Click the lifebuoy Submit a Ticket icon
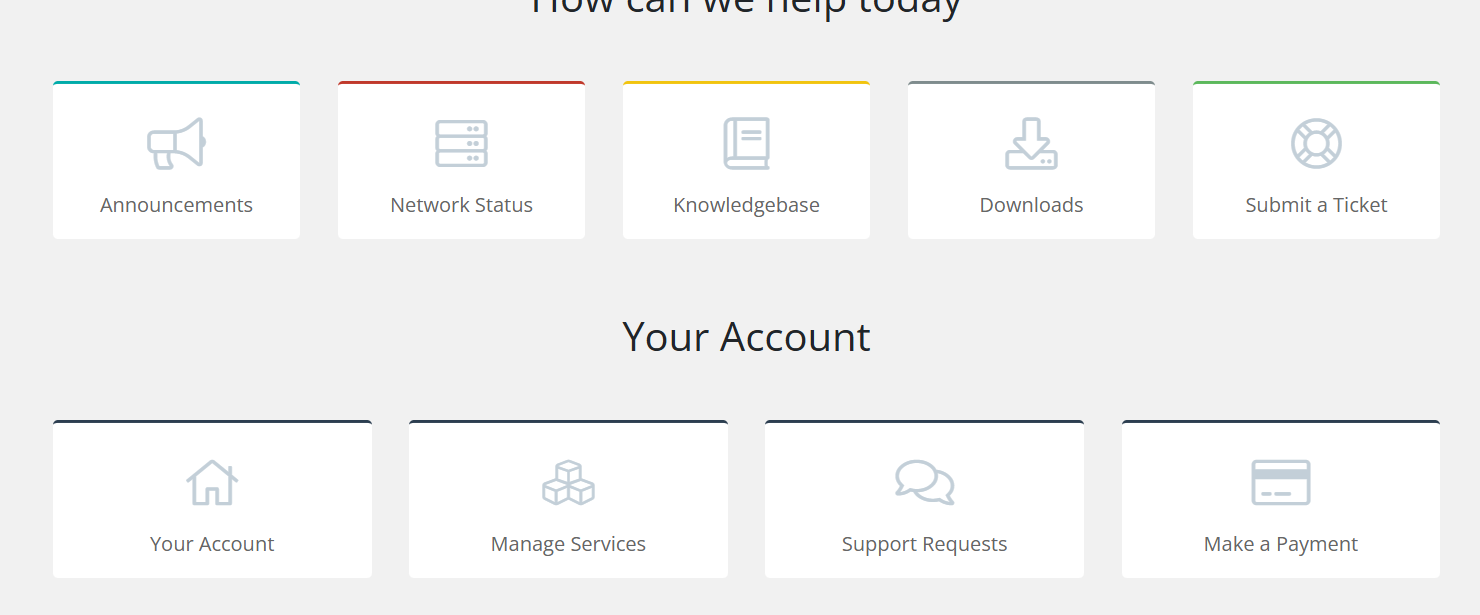 click(1316, 143)
